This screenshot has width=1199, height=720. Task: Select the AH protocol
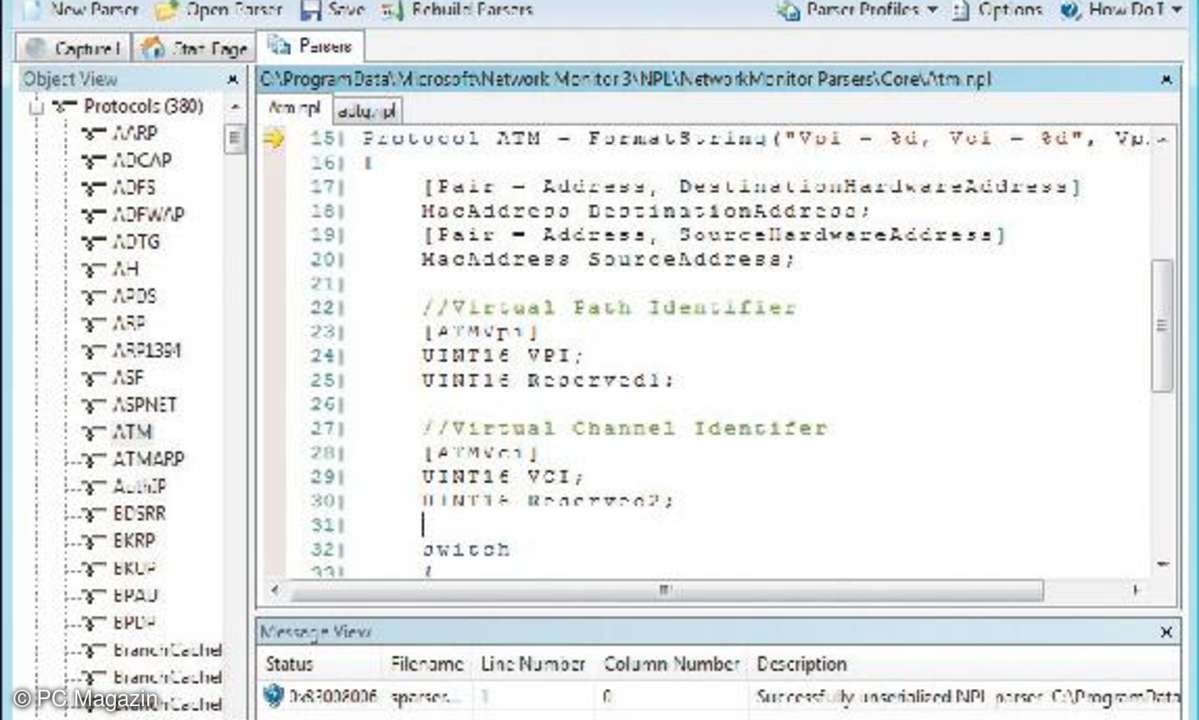(x=125, y=269)
